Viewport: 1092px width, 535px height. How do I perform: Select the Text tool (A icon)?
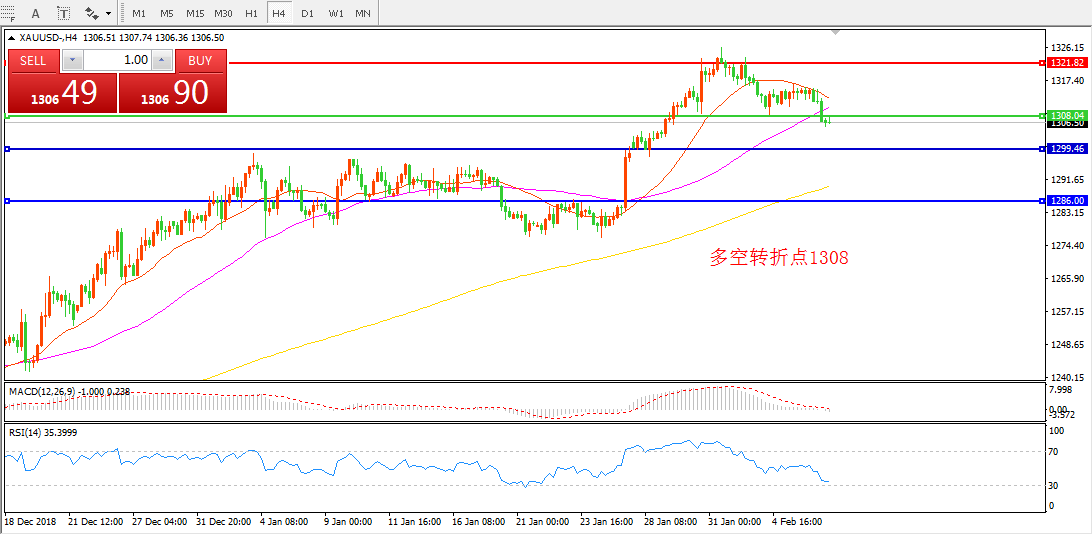36,13
